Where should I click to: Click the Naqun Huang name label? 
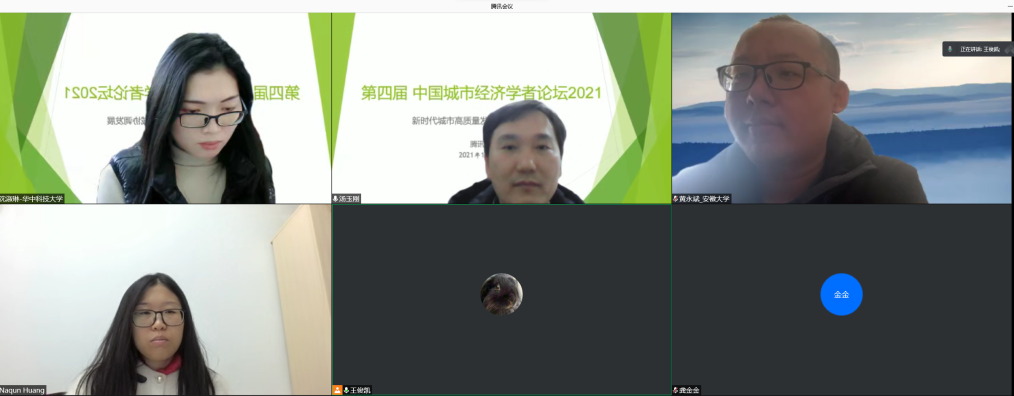[23, 390]
